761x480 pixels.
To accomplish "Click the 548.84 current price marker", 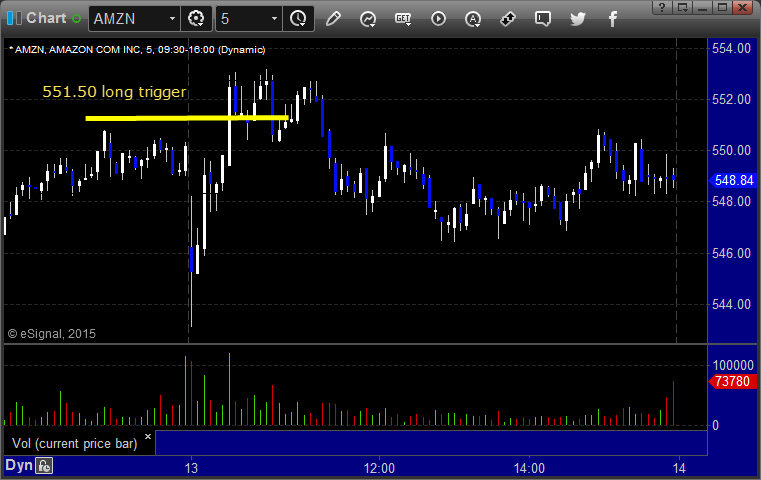I will pos(733,181).
